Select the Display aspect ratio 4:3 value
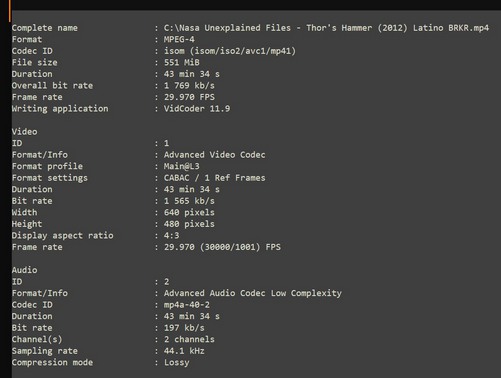Viewport: 501px width, 378px height. [171, 236]
